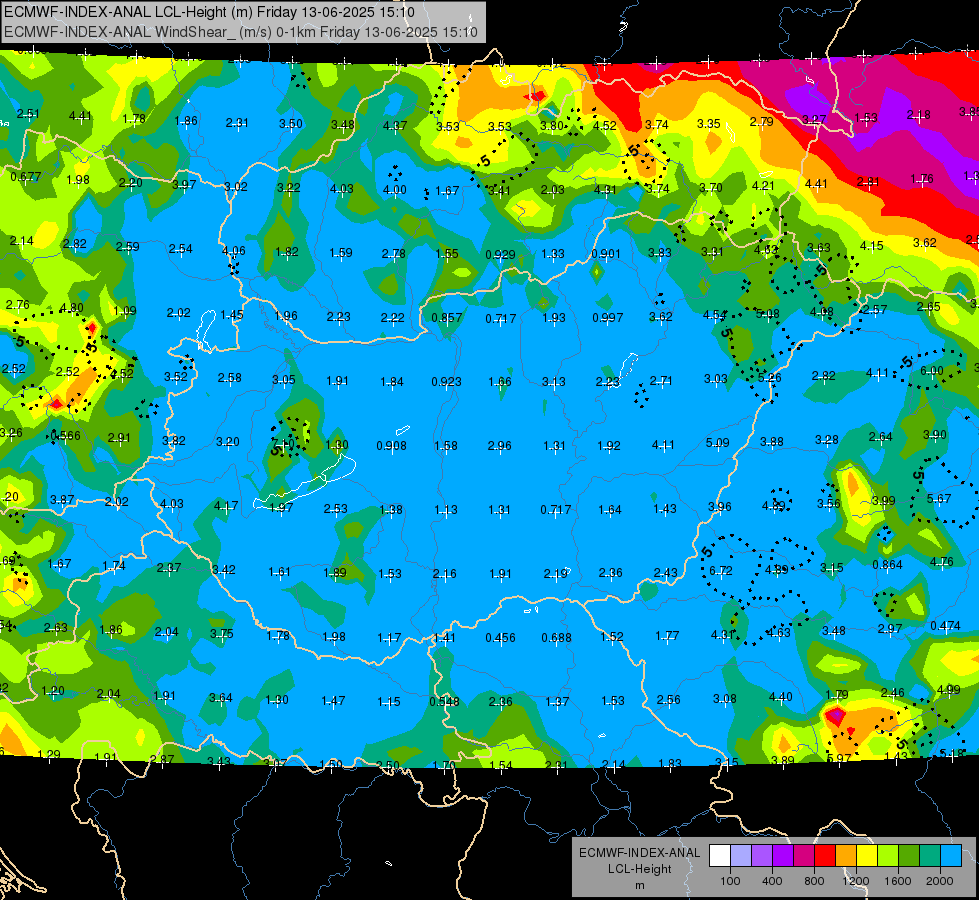Click the wind shear value 1.13

pos(446,510)
